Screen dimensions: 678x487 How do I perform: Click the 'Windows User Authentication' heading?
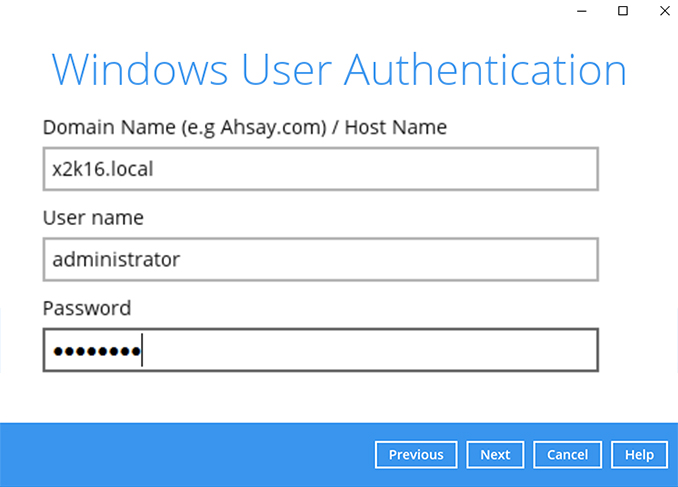point(339,70)
